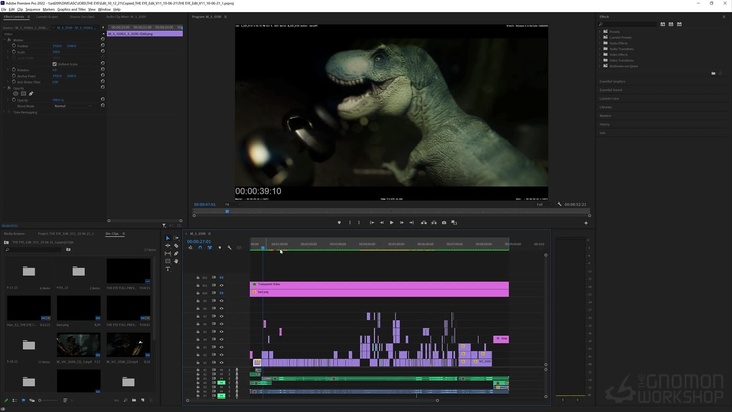Pick the free draw bezier mask pen under Opacity
Screen dimensions: 732x412
tap(31, 94)
